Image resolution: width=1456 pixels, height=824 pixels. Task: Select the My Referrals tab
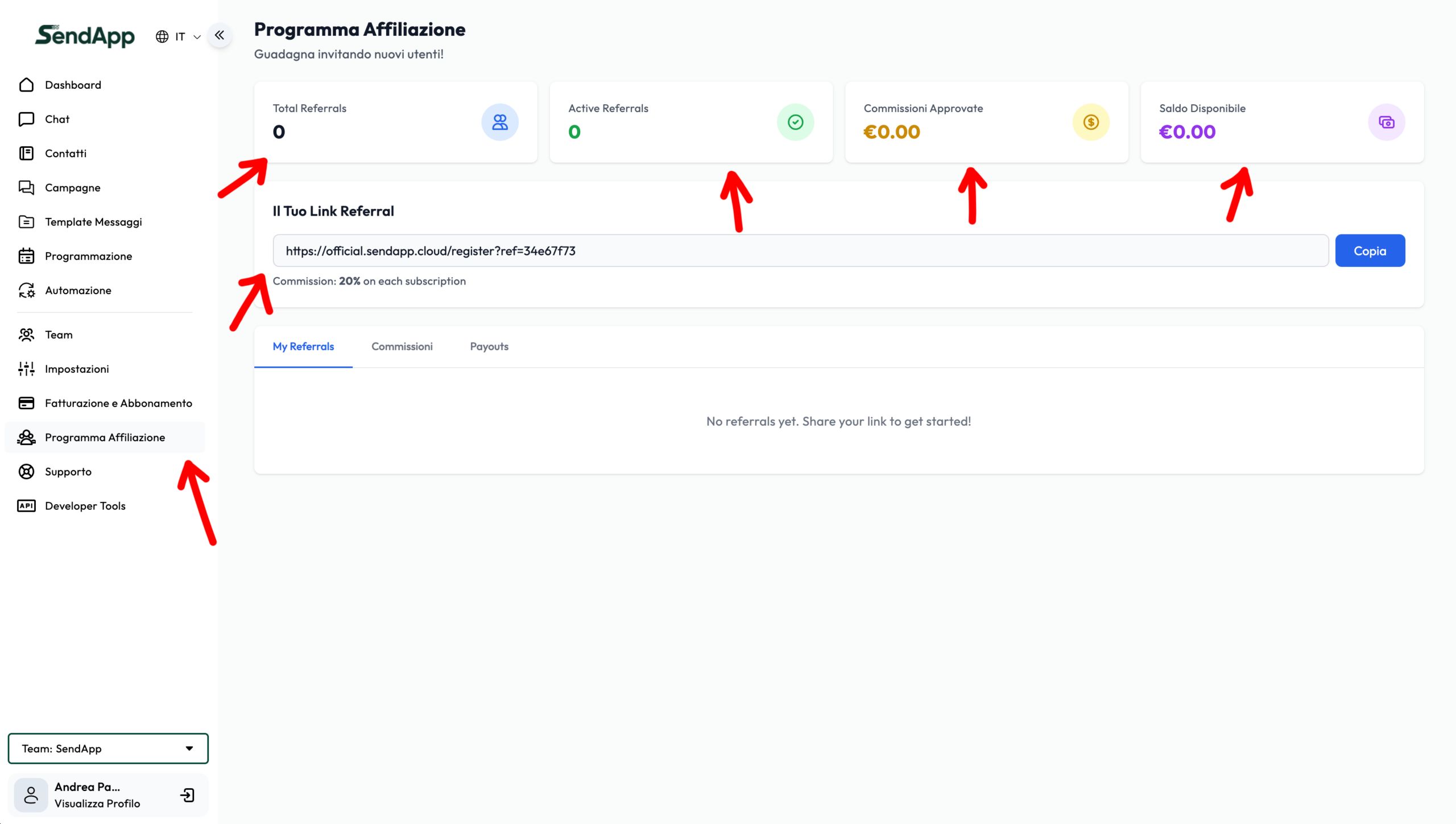[x=303, y=347]
